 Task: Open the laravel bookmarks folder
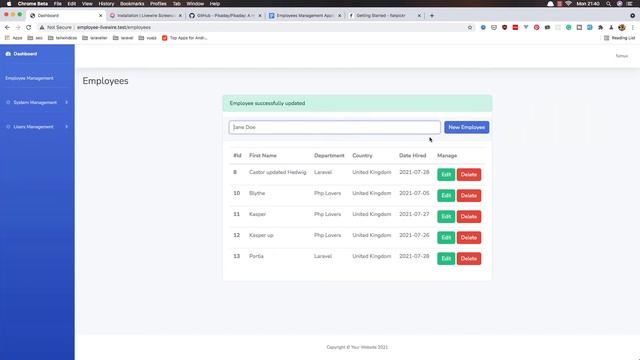click(x=123, y=38)
